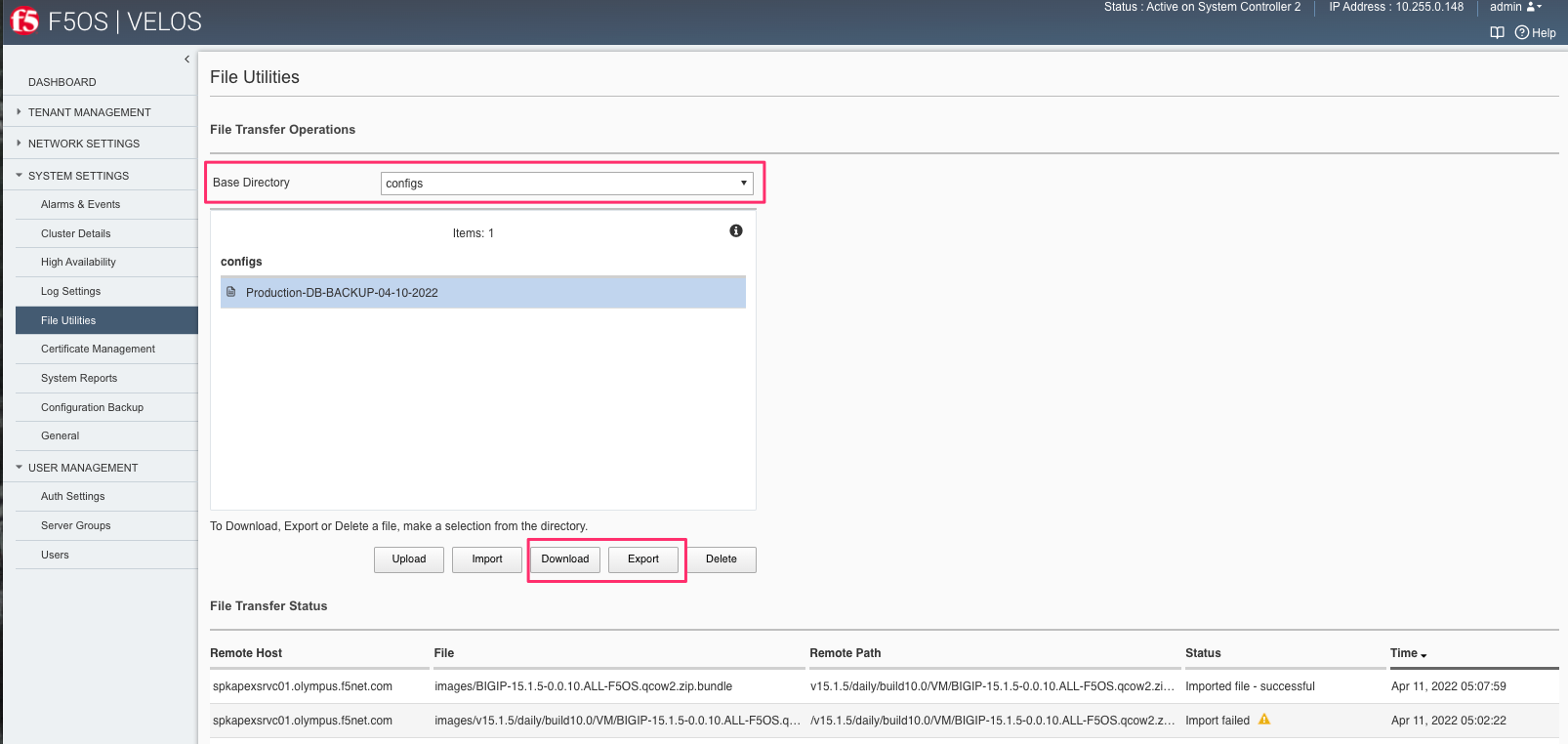Click the Status column header
1568x744 pixels.
pyautogui.click(x=1203, y=653)
